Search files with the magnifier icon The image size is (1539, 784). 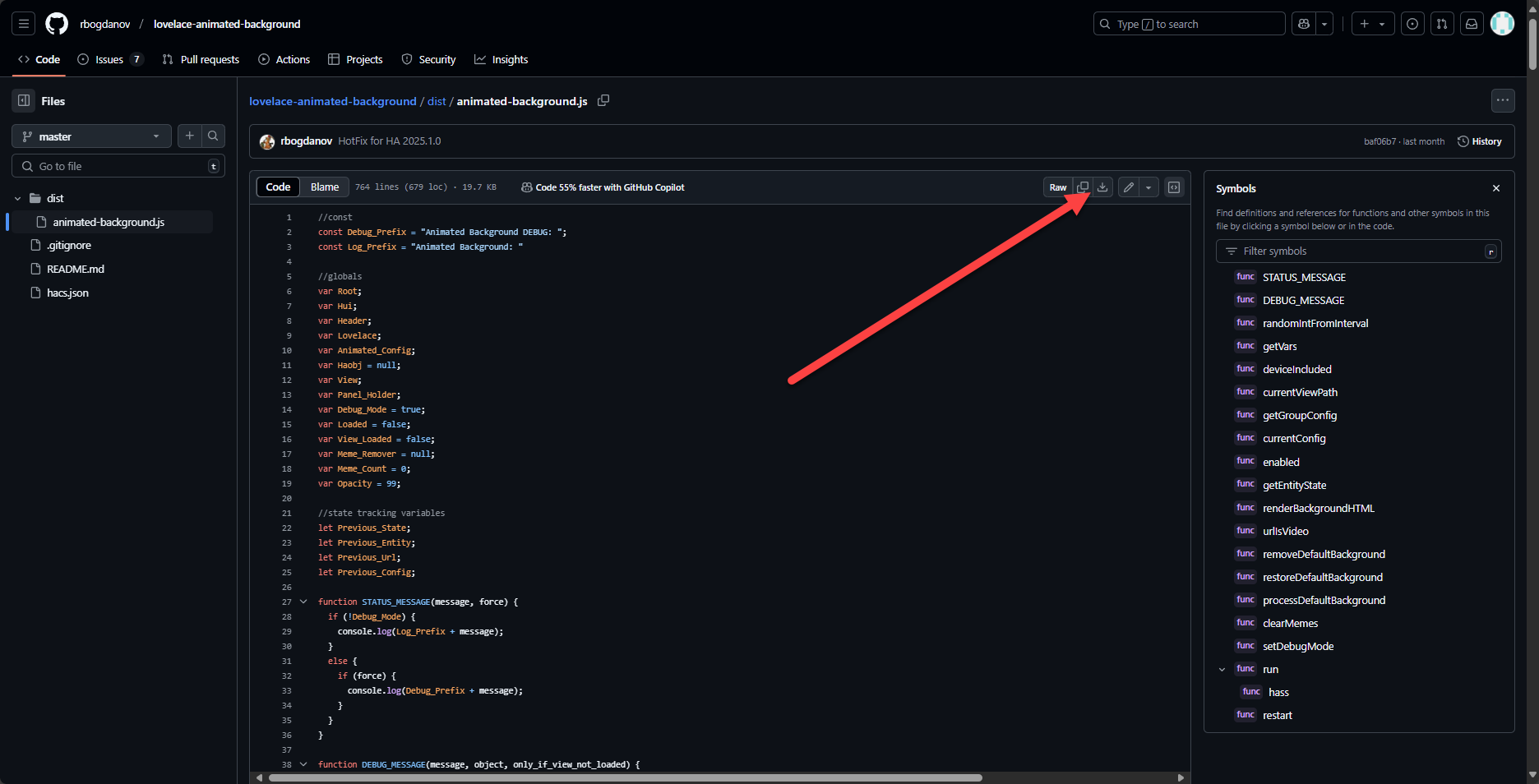pos(213,136)
